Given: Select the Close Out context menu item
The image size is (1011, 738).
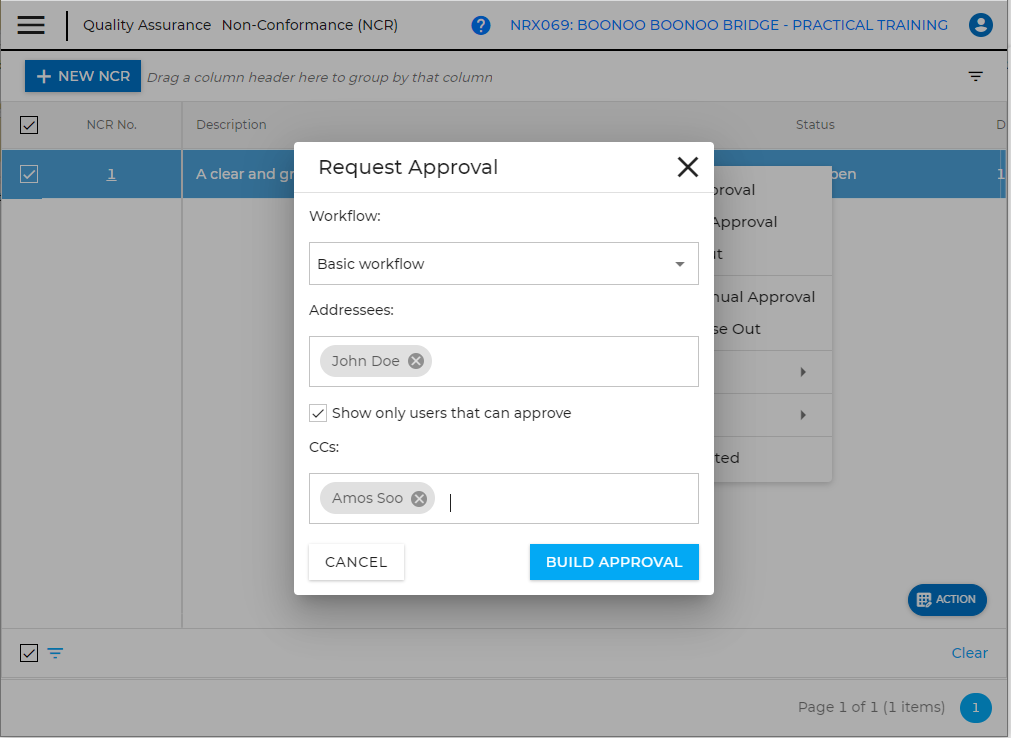Looking at the screenshot, I should (738, 329).
